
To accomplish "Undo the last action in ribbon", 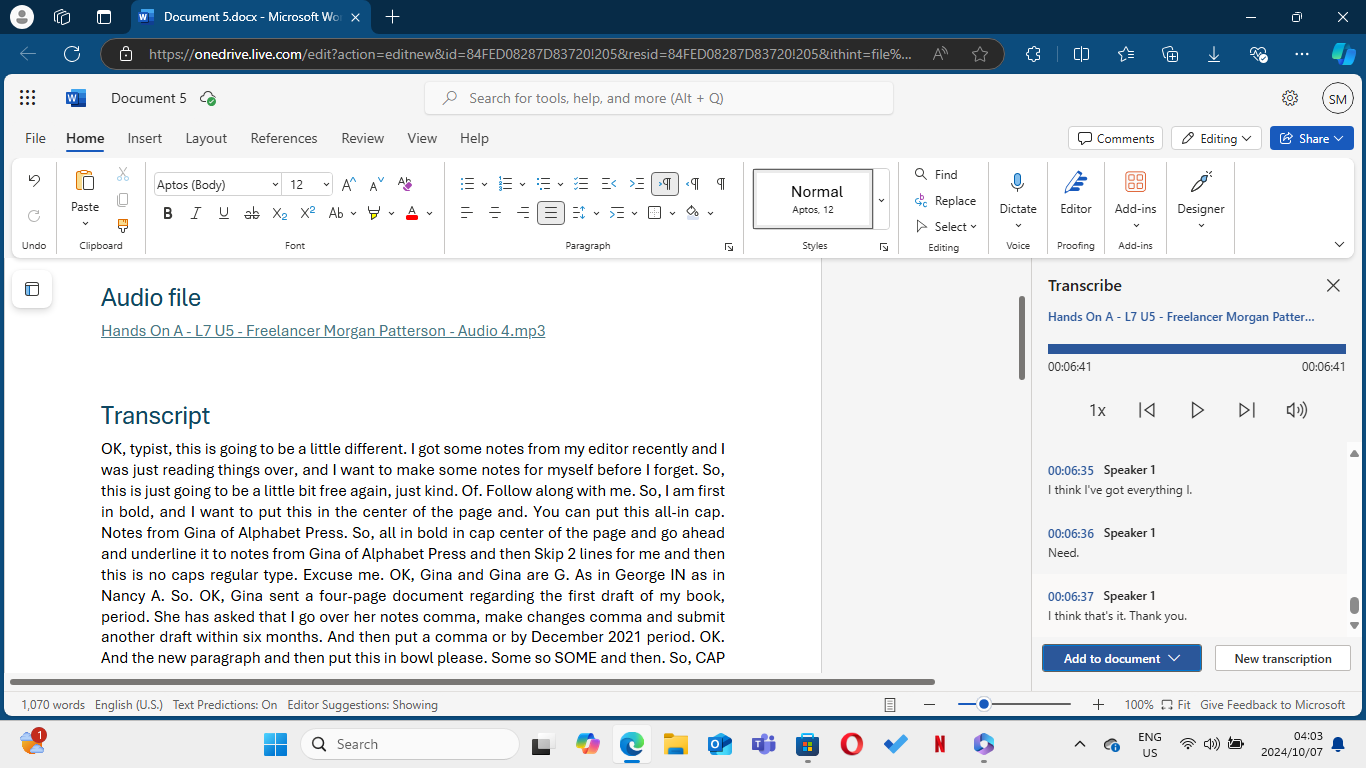I will (x=34, y=181).
